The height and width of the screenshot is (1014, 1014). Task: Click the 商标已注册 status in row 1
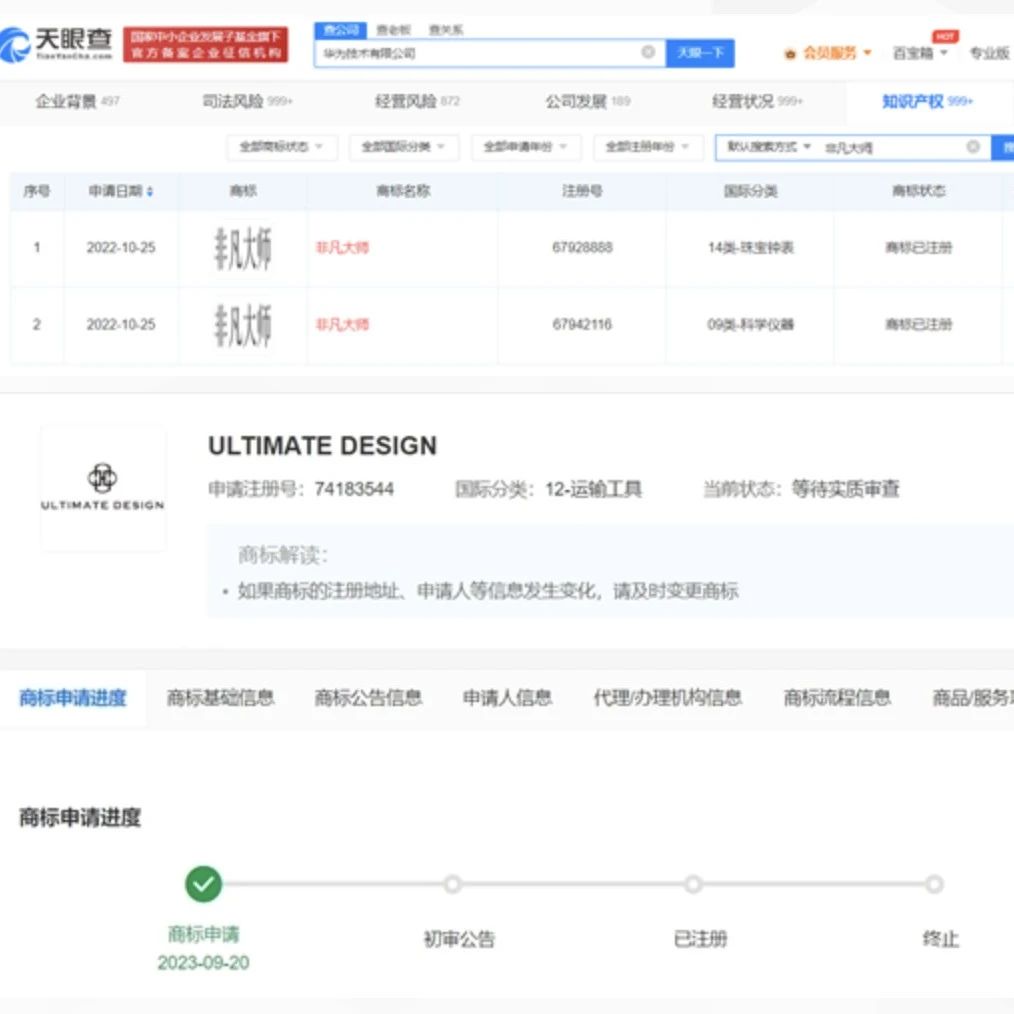(x=918, y=248)
